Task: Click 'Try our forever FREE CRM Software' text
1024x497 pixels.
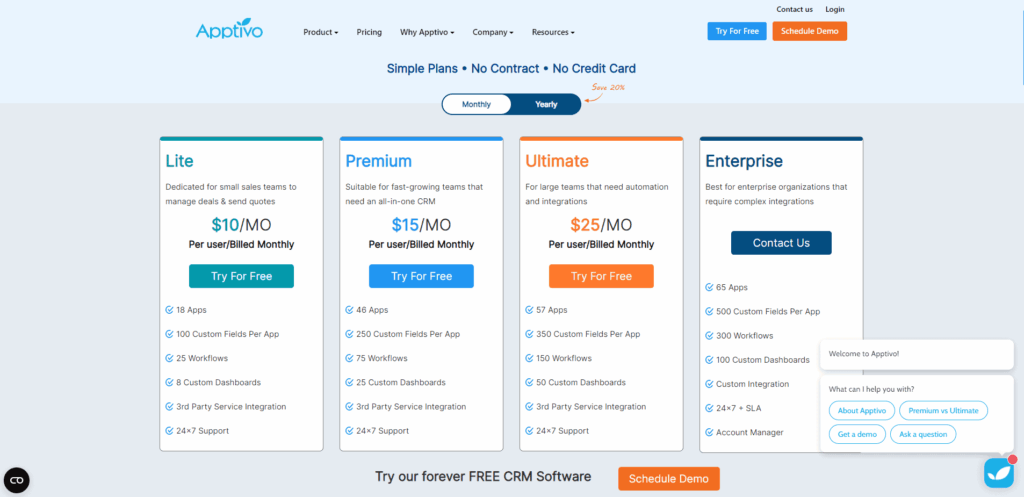Action: (x=483, y=477)
